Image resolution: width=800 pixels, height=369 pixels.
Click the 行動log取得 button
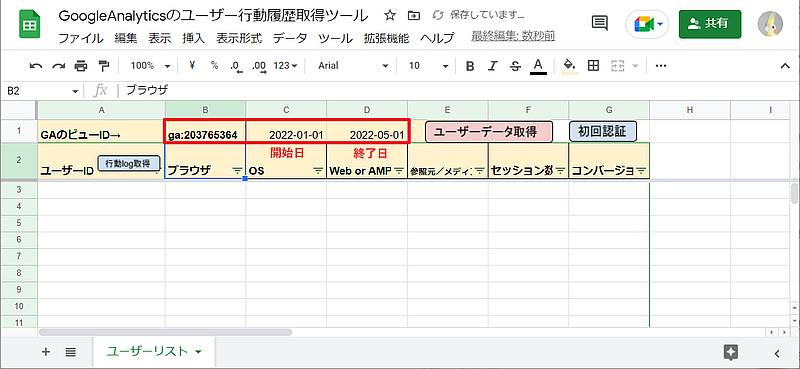(x=128, y=164)
